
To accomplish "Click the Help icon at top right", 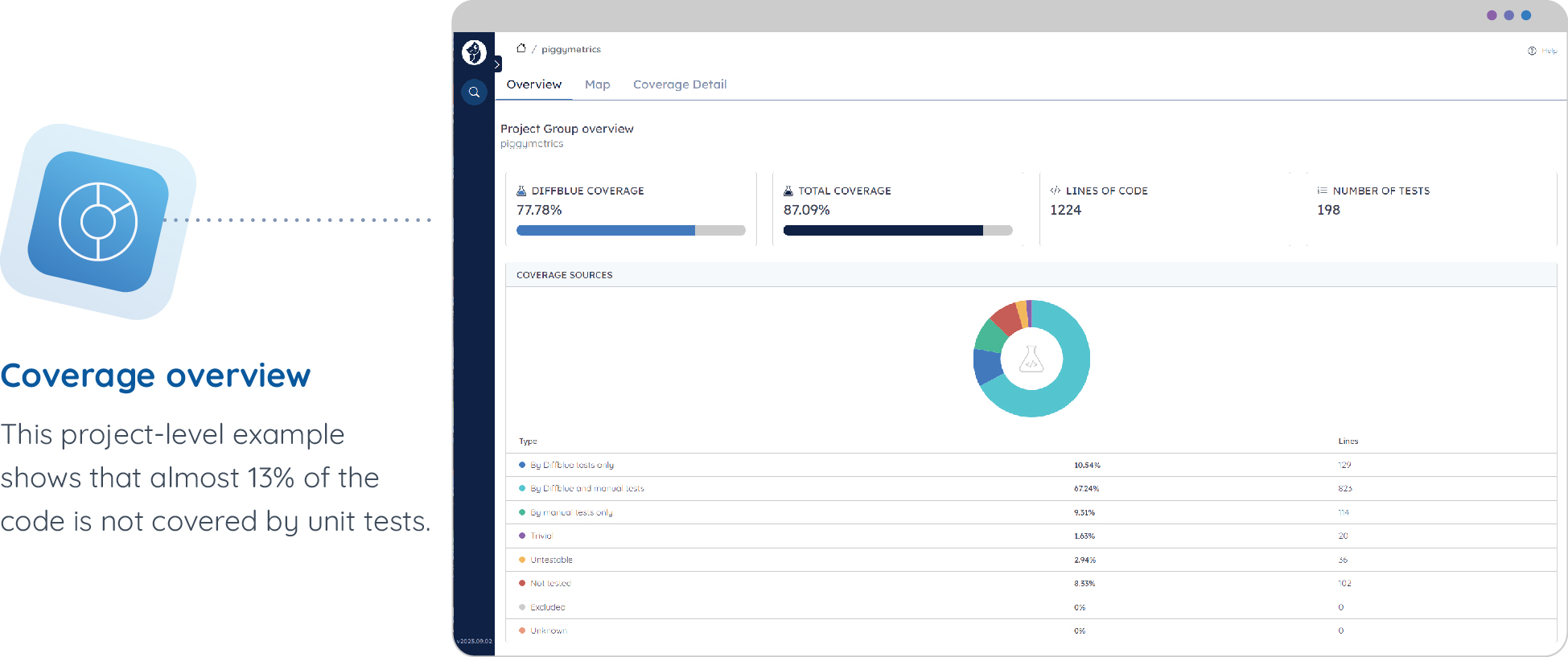I will pyautogui.click(x=1532, y=51).
